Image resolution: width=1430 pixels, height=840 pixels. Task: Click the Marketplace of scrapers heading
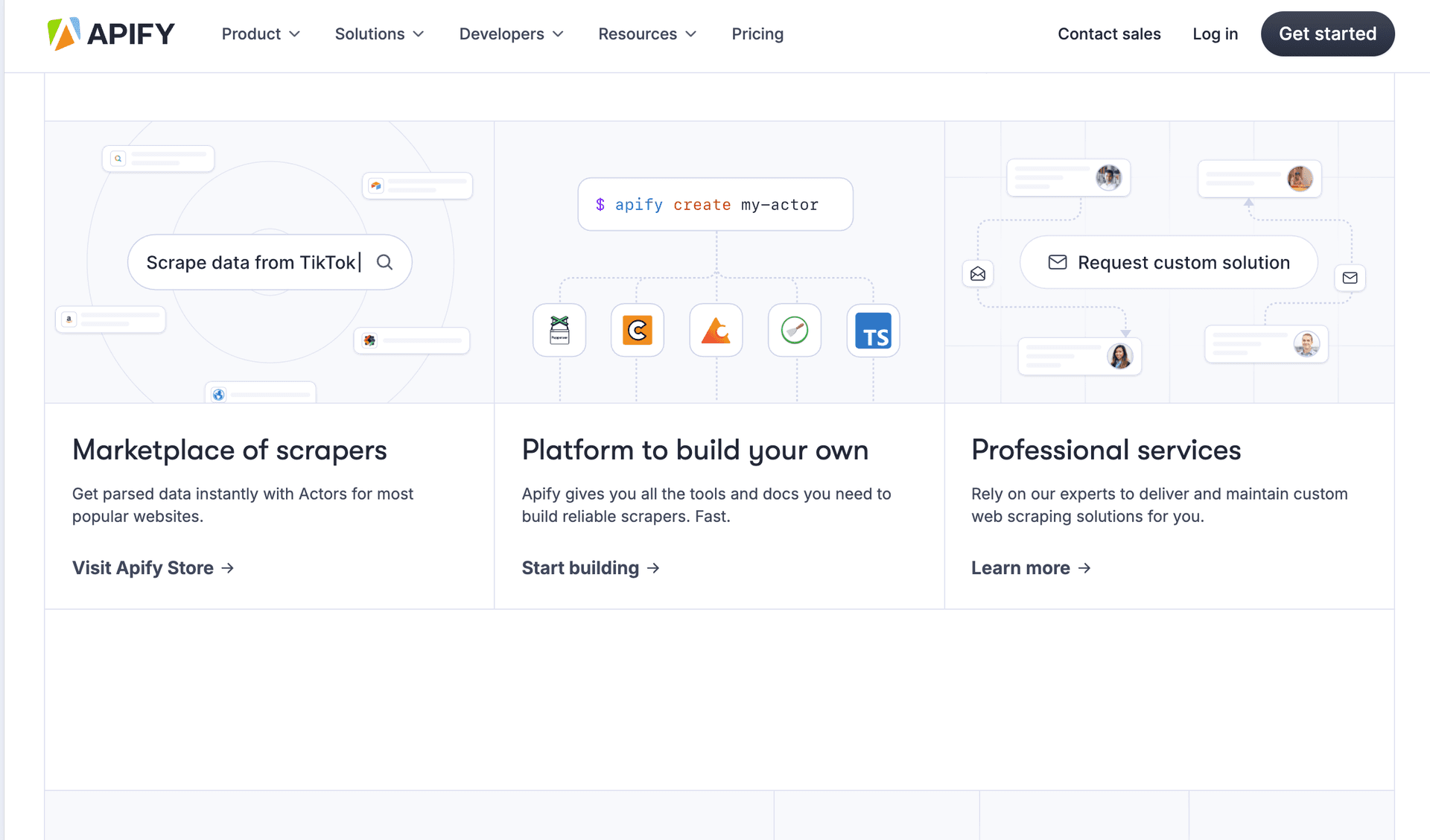tap(229, 450)
